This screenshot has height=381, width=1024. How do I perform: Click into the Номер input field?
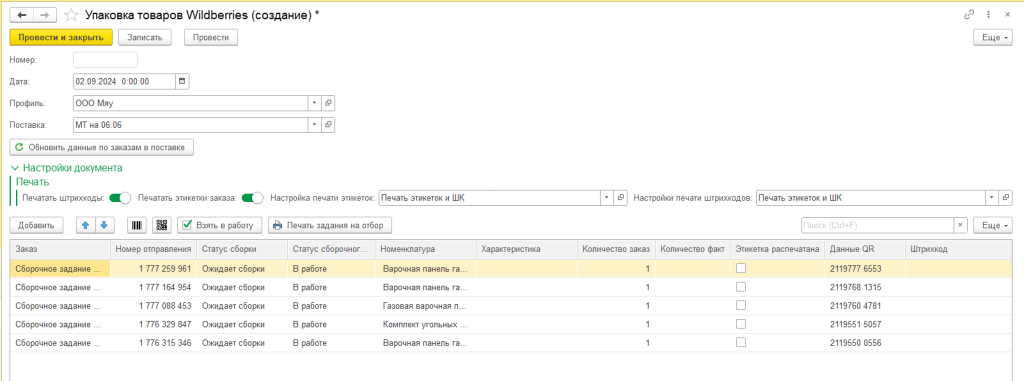point(105,60)
